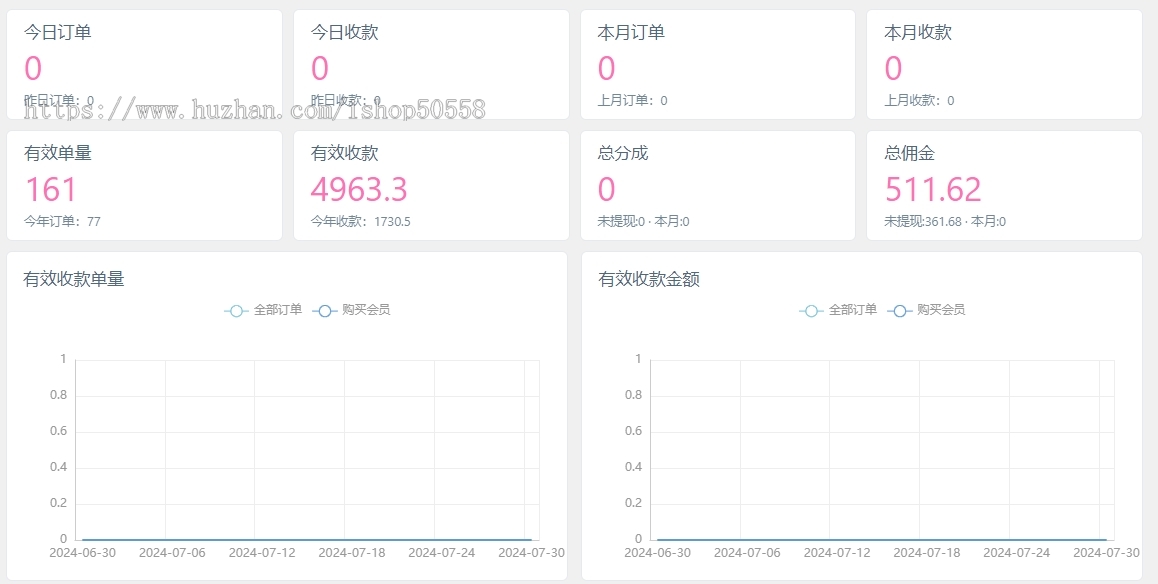Select the 今年订单：77 text

coord(63,221)
